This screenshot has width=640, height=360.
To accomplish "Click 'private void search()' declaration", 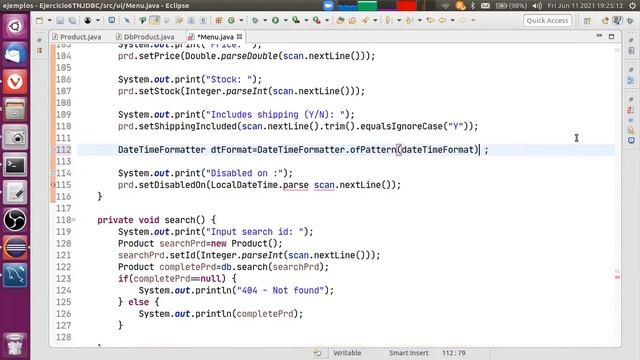I will (x=156, y=220).
